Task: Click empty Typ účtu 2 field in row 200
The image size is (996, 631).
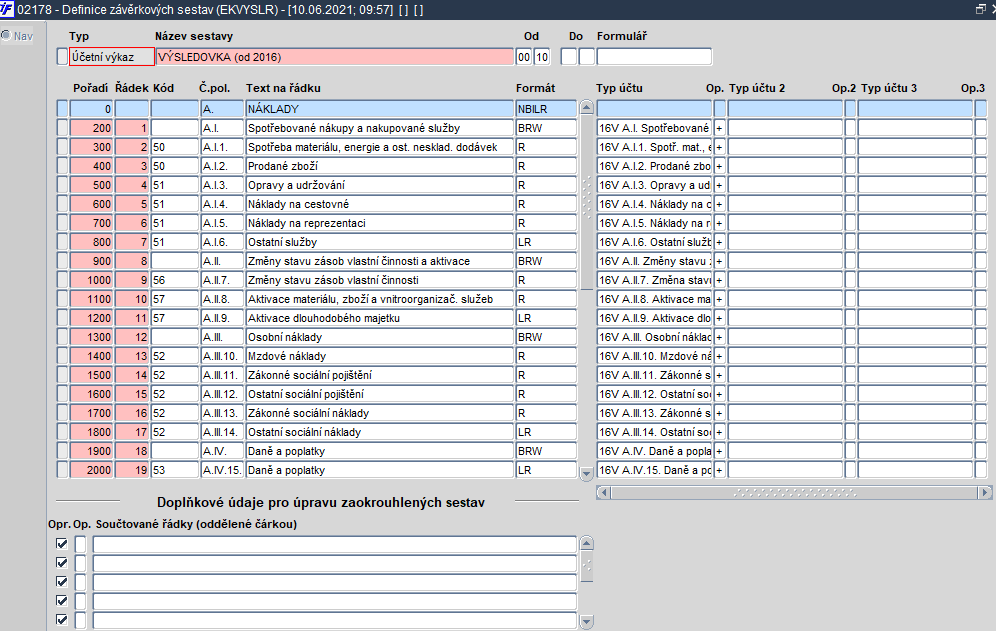Action: click(785, 128)
